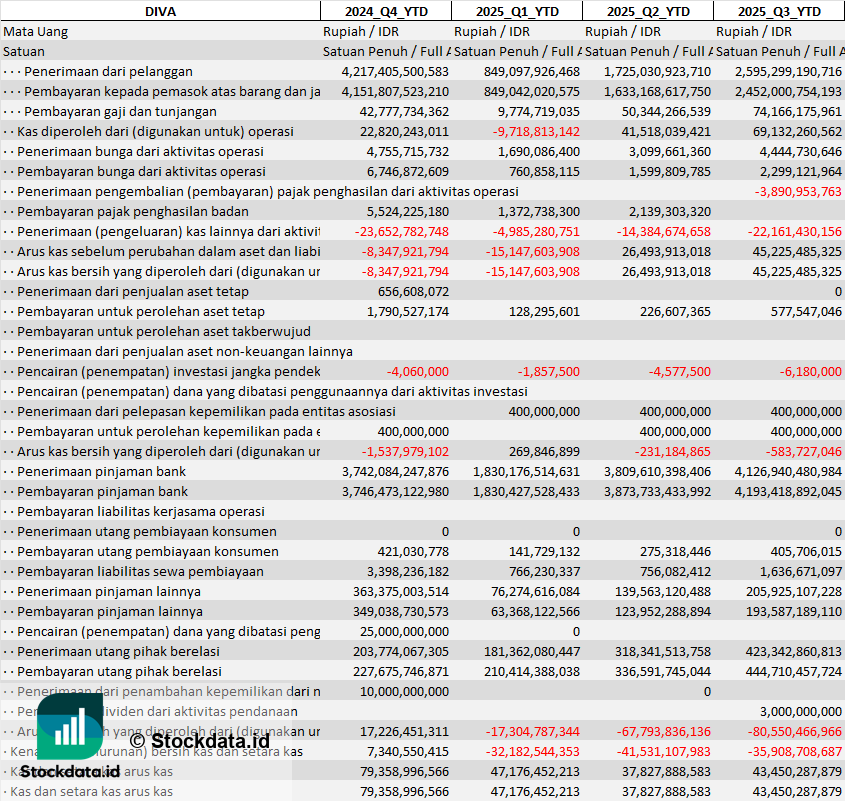This screenshot has height=801, width=845.
Task: Select negative value -6,180,000
Action: pyautogui.click(x=811, y=371)
